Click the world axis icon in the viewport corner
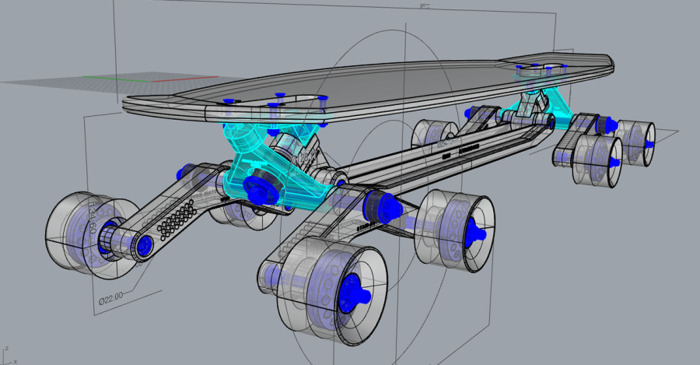 [8, 356]
